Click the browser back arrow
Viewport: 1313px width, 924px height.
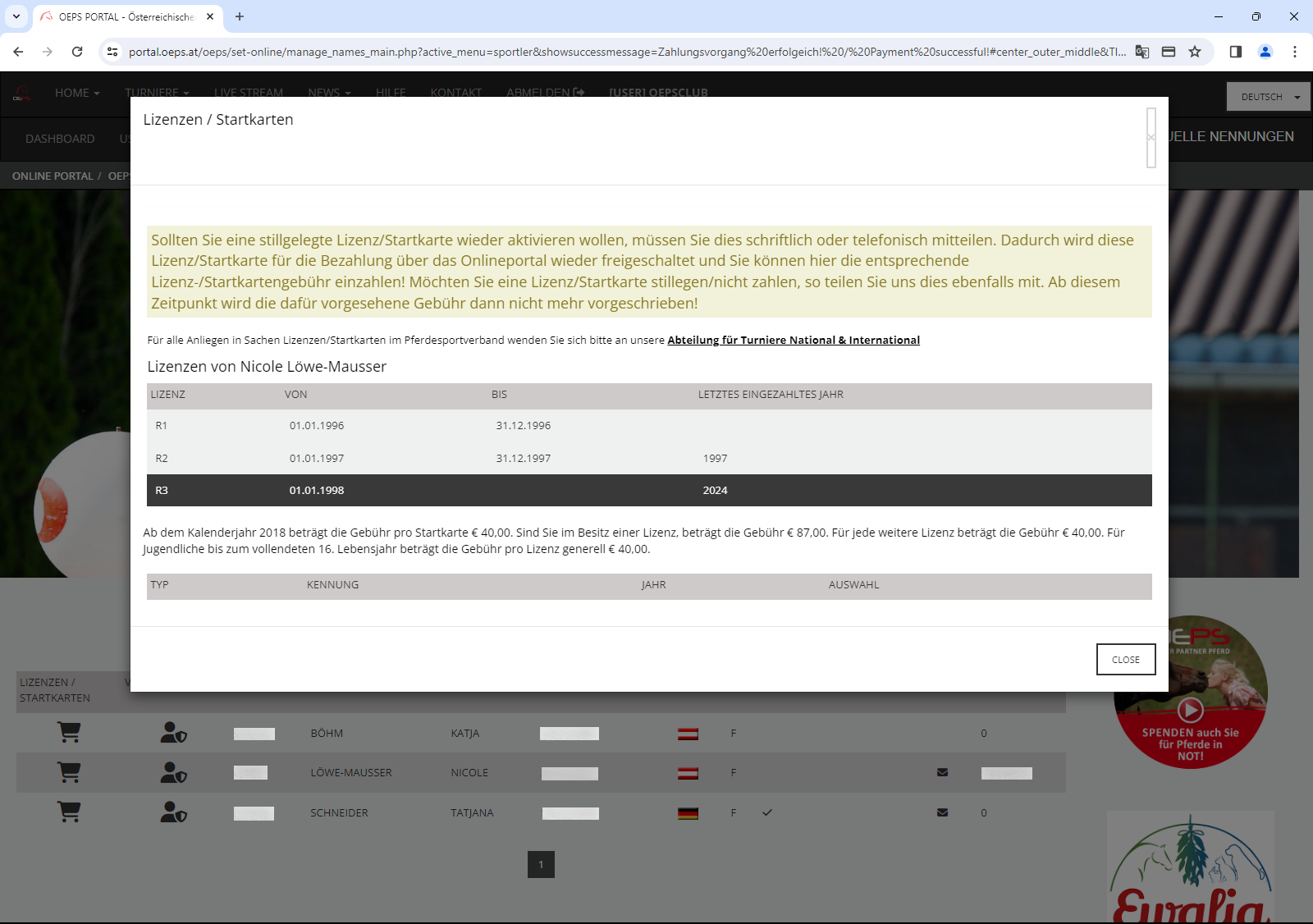pos(18,52)
